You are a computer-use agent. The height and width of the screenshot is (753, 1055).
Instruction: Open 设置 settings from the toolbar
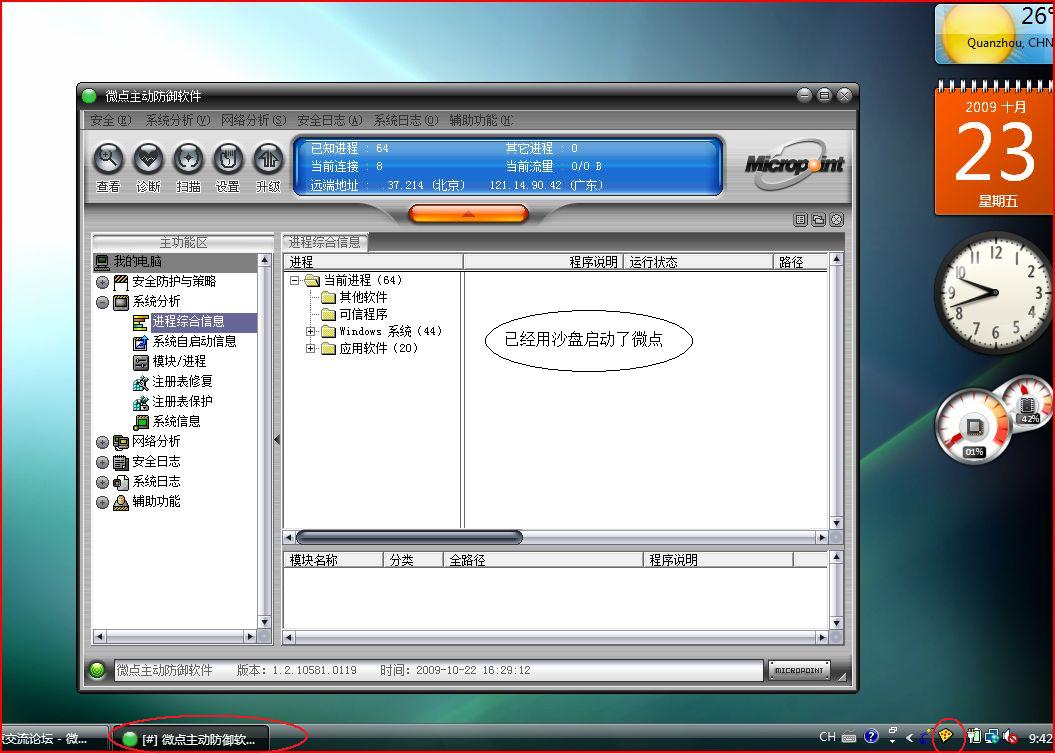point(228,159)
